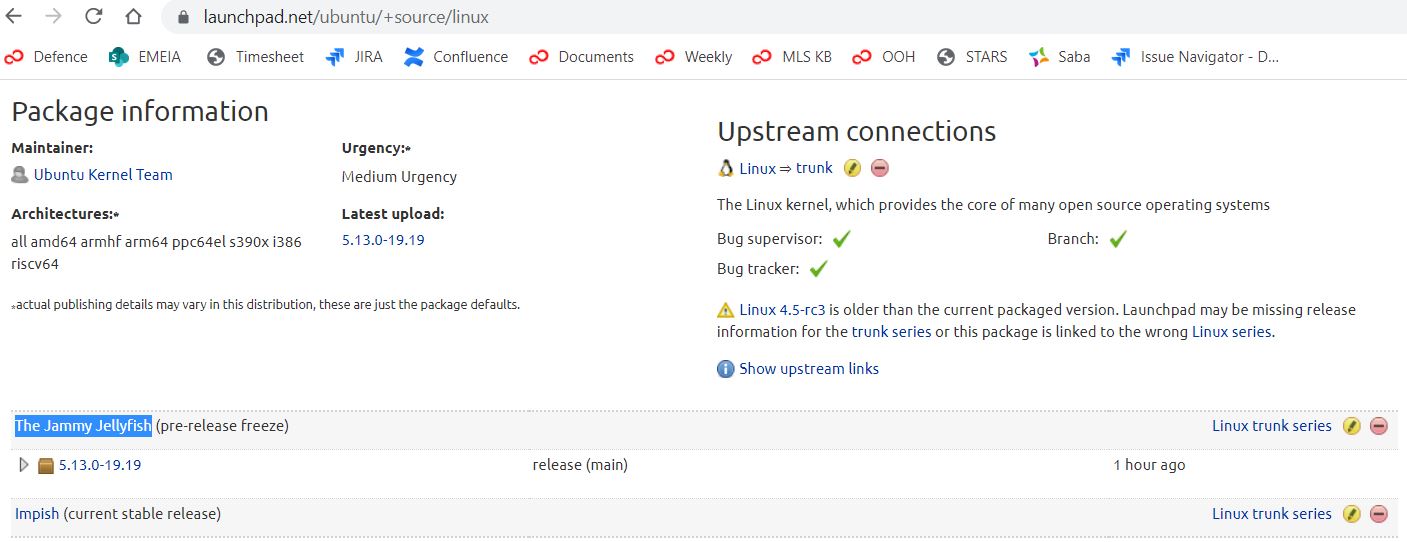Screen dimensions: 1407x542
Task: Open the OOH bookmark
Action: point(884,57)
